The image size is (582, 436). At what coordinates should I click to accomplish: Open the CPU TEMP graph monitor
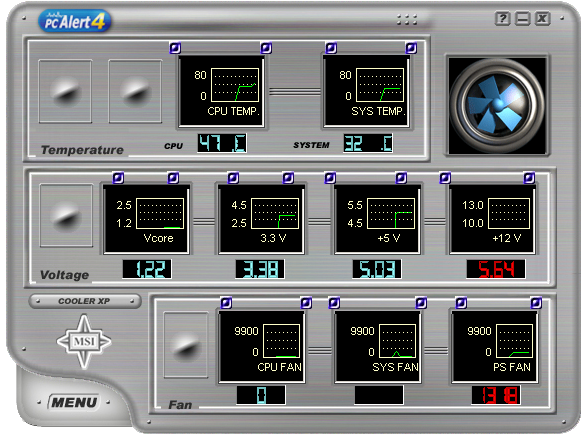point(221,92)
